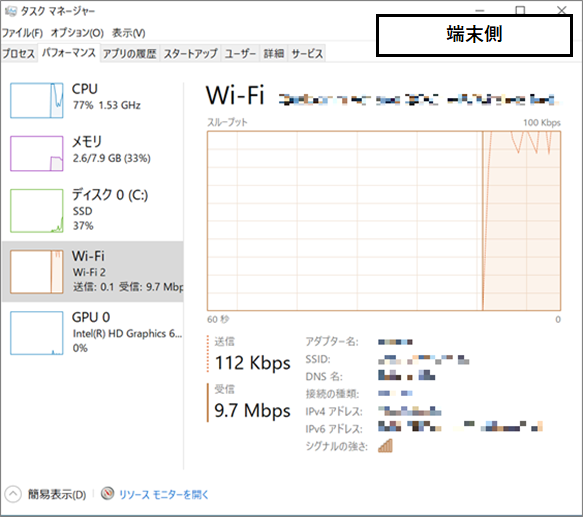Select the Wi-Fi graph thumbnail in sidebar
The image size is (583, 517).
pyautogui.click(x=37, y=272)
